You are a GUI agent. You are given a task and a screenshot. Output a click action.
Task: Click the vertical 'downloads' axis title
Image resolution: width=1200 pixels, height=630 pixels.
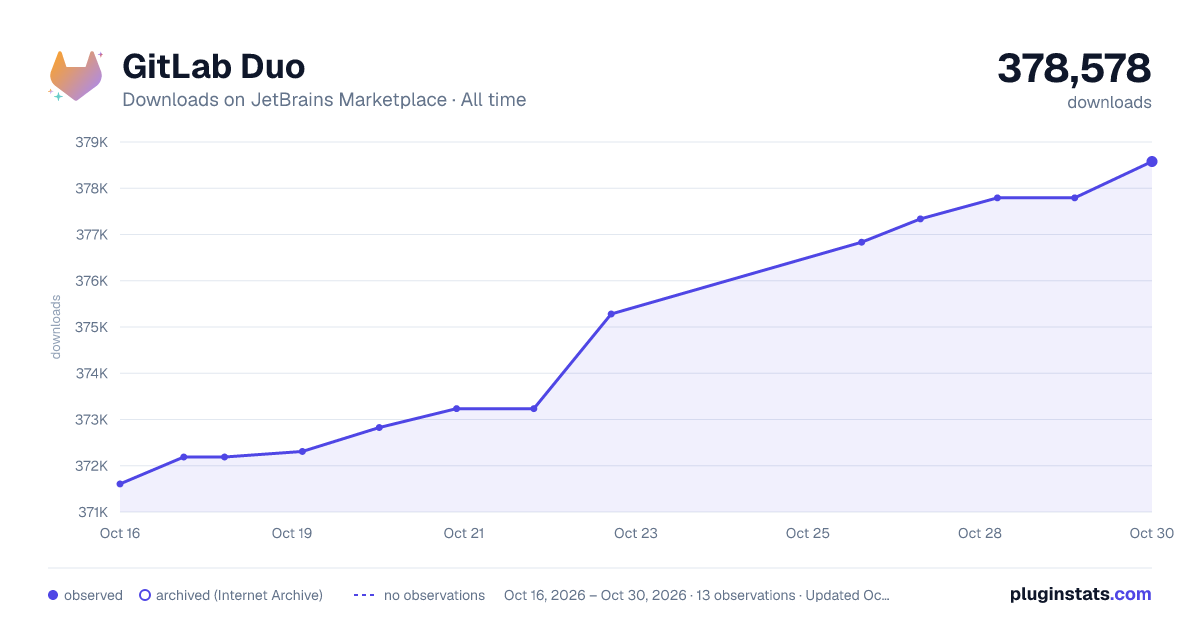pos(56,327)
